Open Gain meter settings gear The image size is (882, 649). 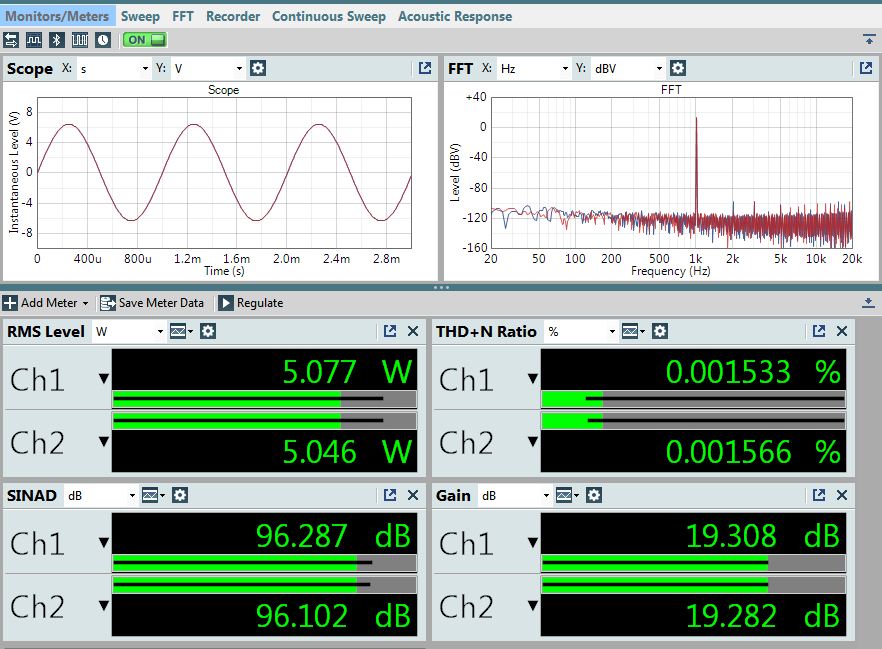593,495
